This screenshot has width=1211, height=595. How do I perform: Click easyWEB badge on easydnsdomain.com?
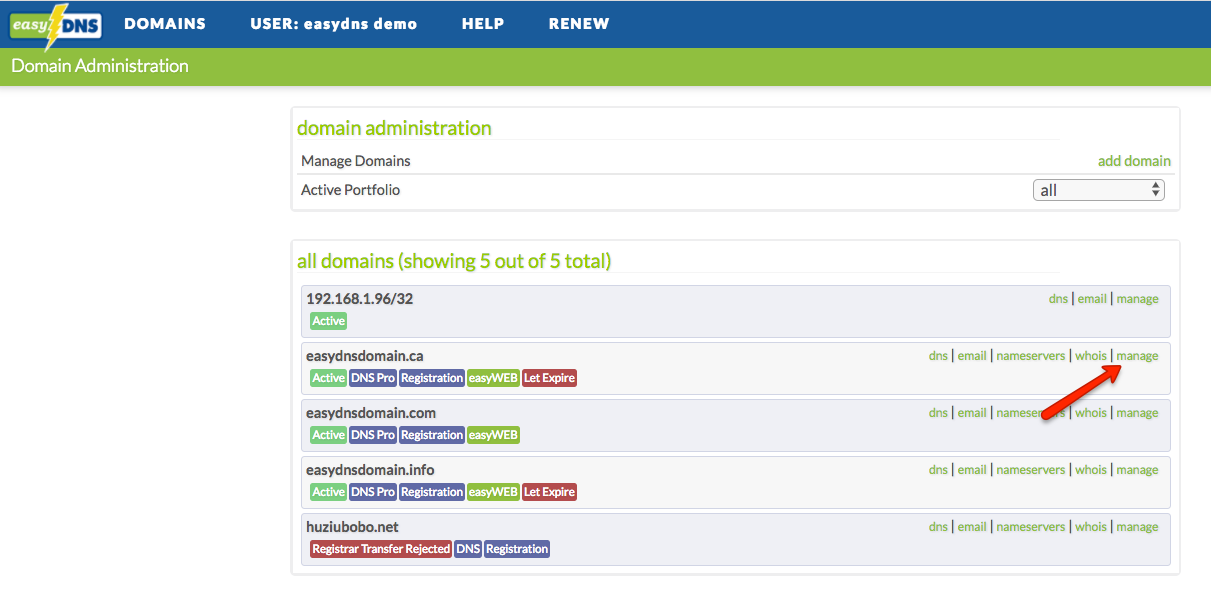click(493, 435)
